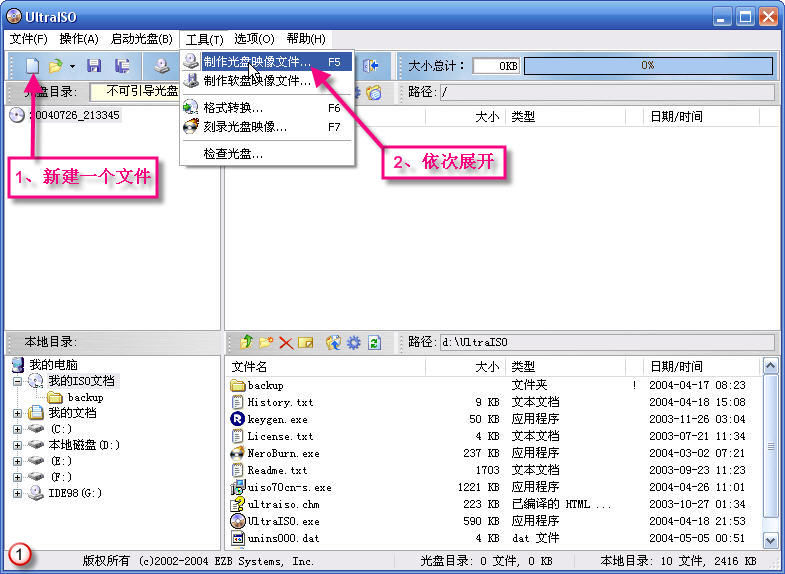Screen dimensions: 785x574
Task: Click the 不可引导光盘 boot type field
Action: point(135,92)
